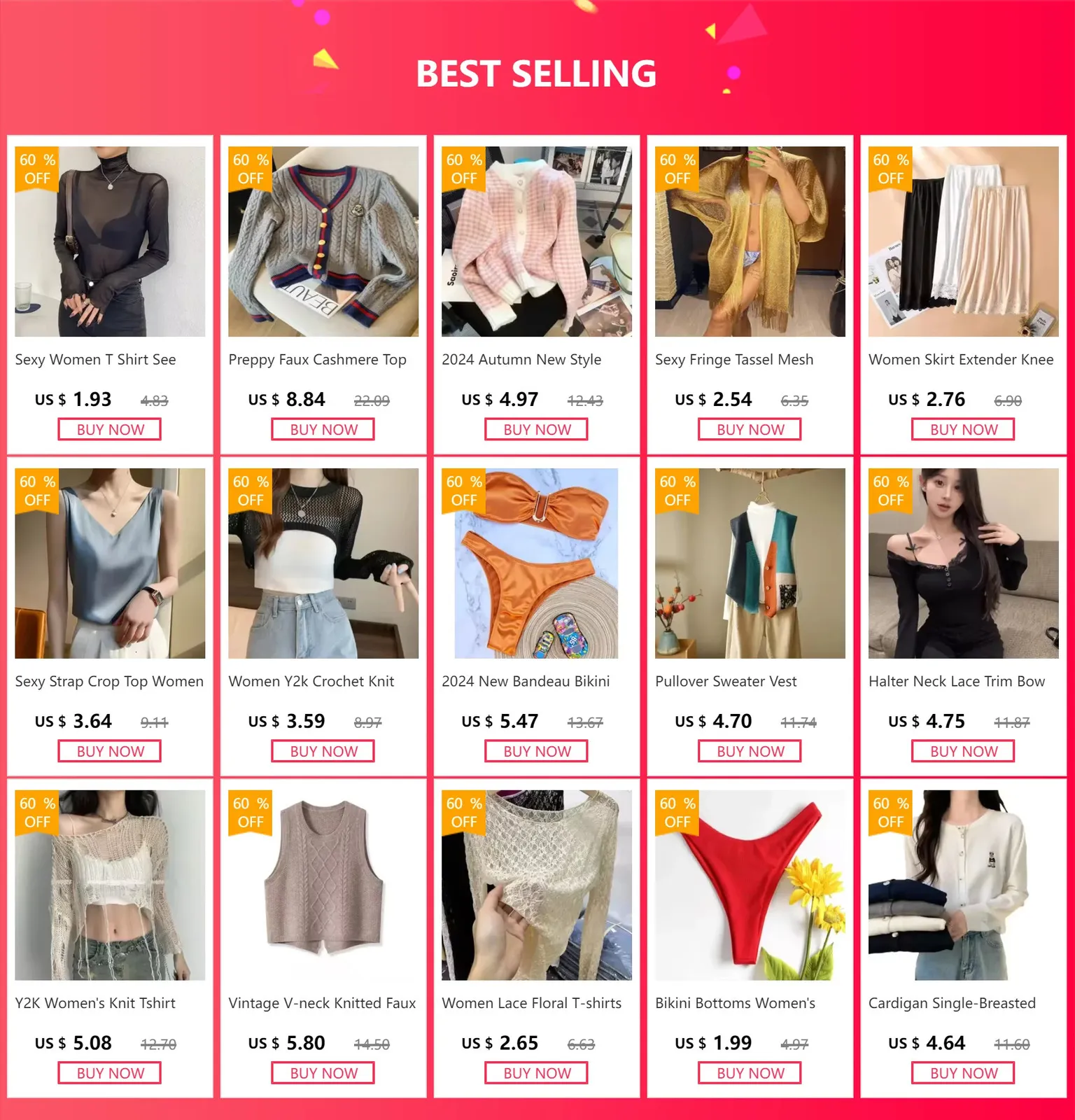This screenshot has width=1075, height=1120.
Task: Click the Women Skirt Extender Knee title
Action: tap(961, 360)
